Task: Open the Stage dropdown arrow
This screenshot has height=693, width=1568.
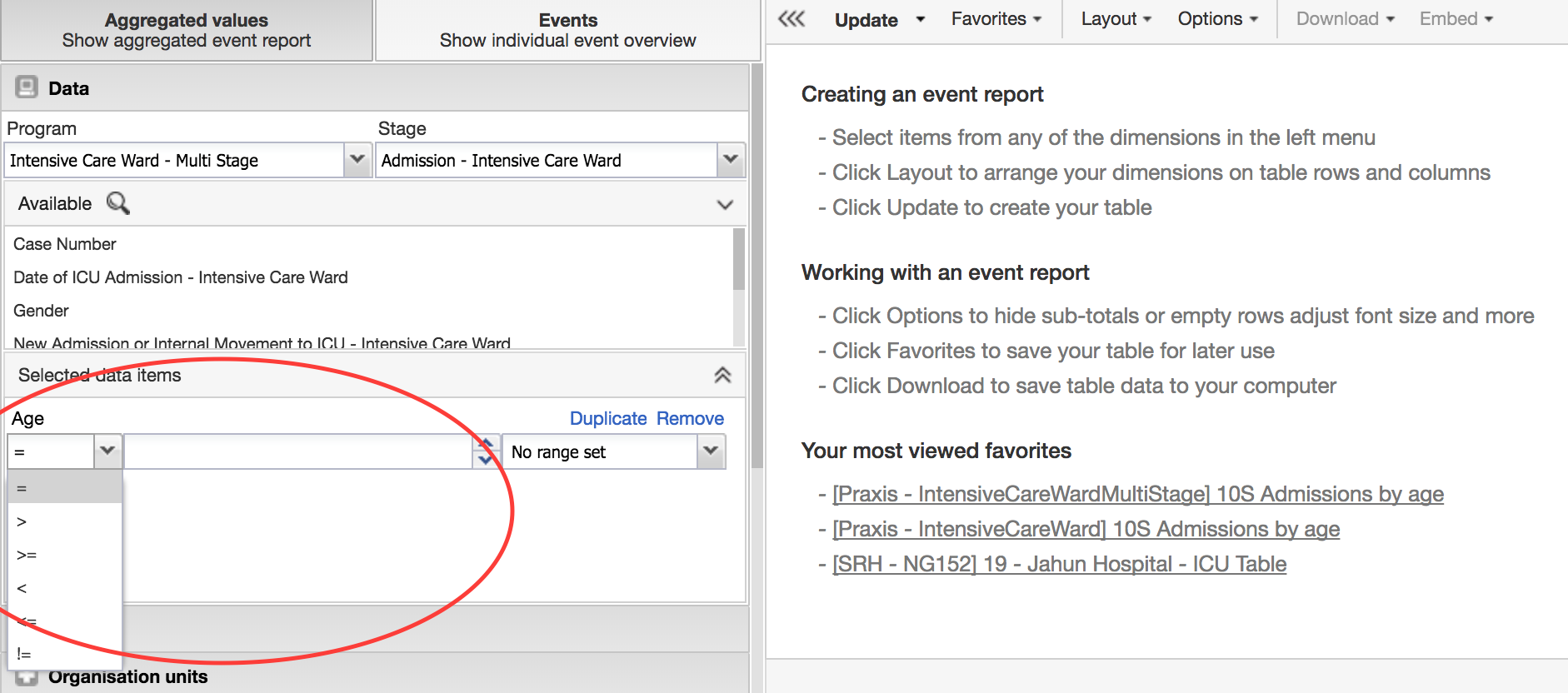Action: point(731,160)
